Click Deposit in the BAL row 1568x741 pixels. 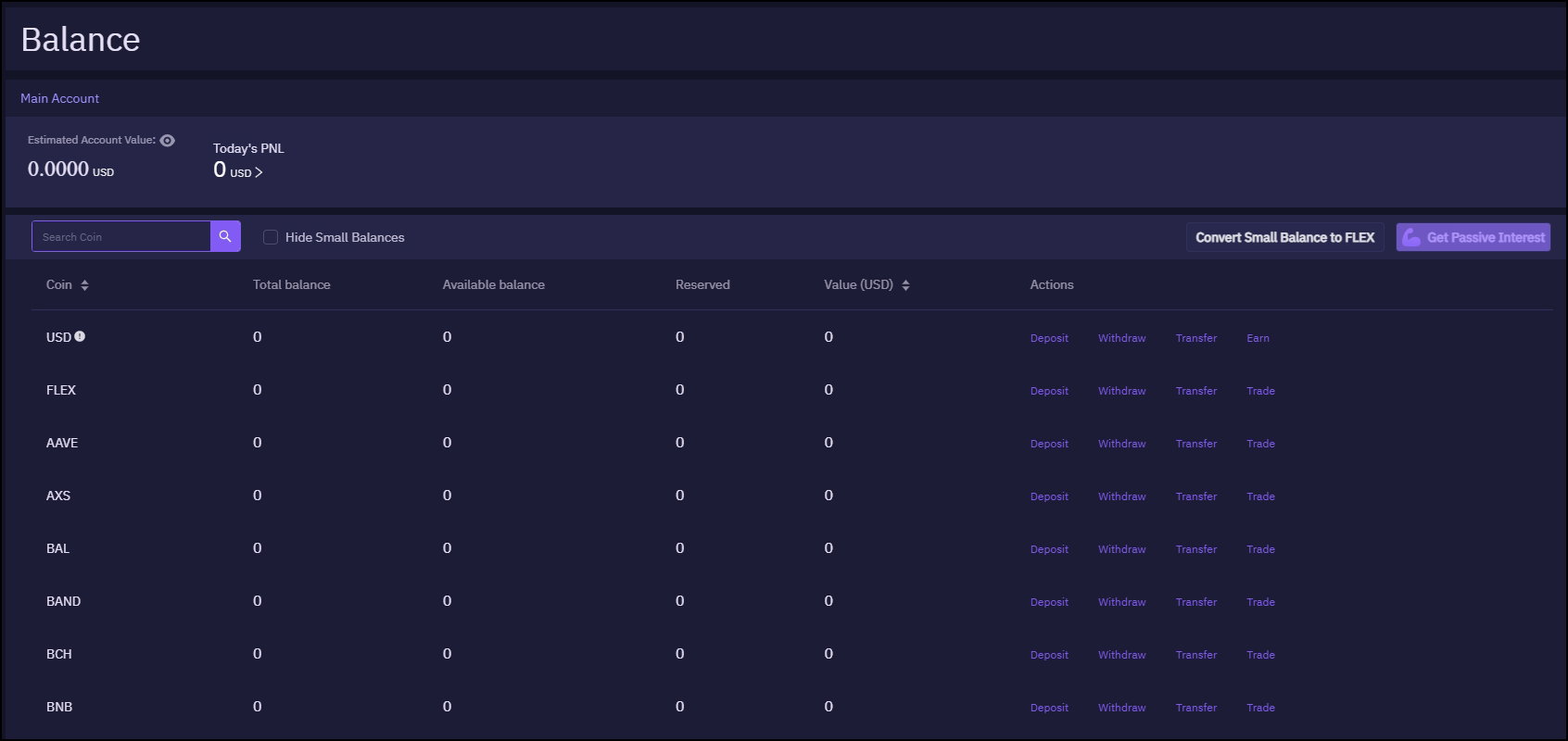pyautogui.click(x=1049, y=549)
